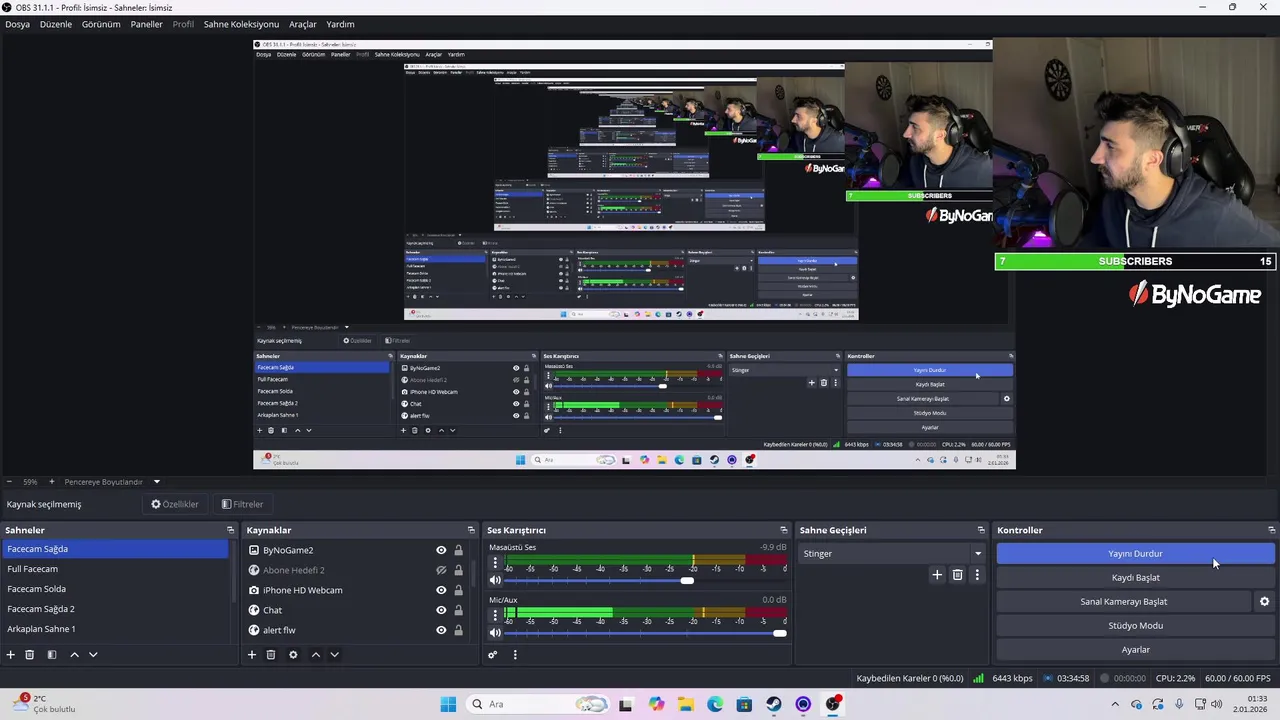Lock the iPhone HD Webcam source
Image resolution: width=1280 pixels, height=720 pixels.
(458, 590)
